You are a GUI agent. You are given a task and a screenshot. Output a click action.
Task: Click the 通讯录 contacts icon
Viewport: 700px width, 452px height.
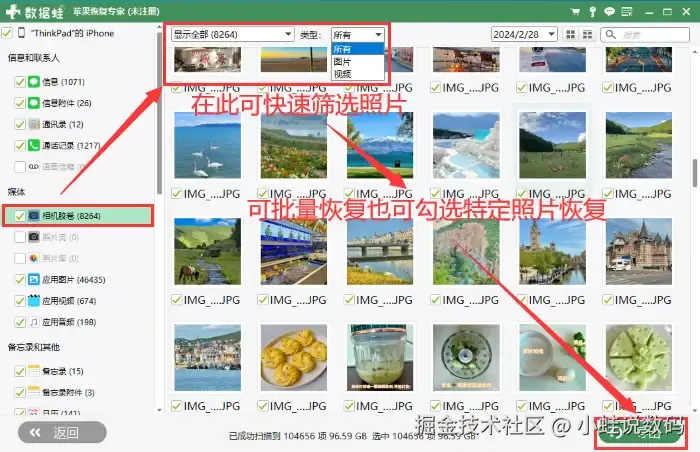[34, 124]
